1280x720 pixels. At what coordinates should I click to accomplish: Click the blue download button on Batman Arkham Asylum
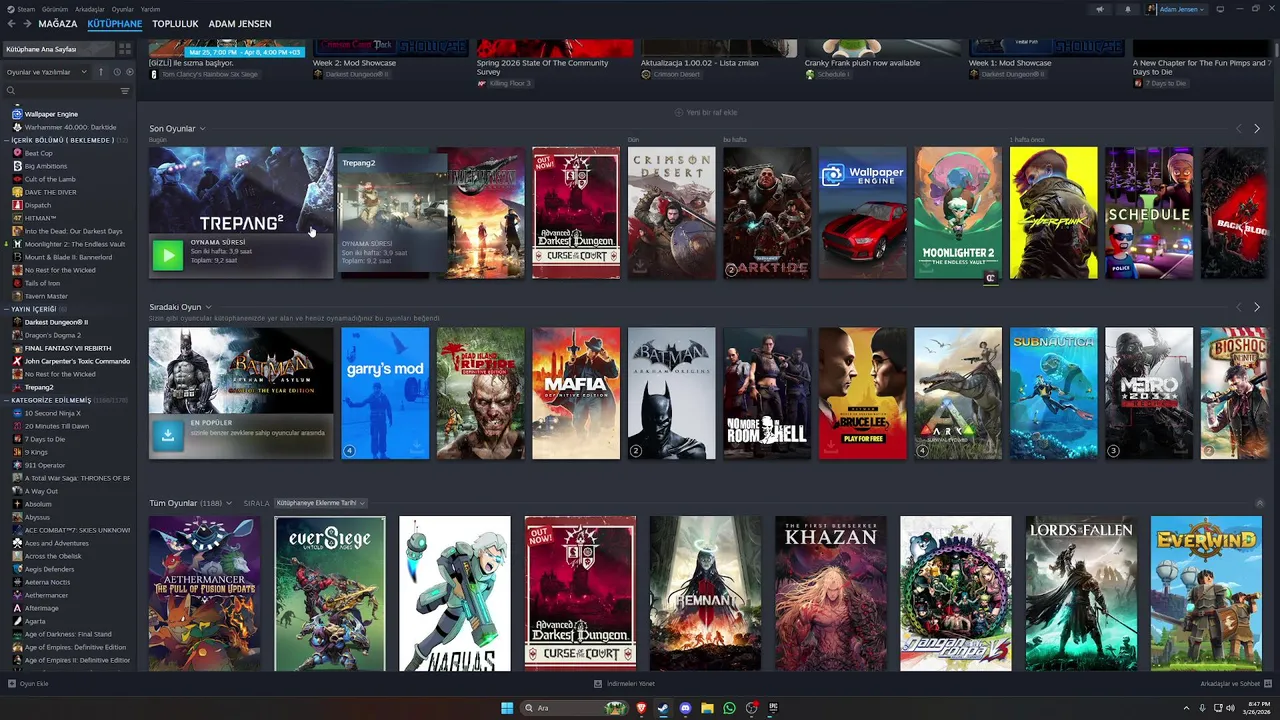168,435
